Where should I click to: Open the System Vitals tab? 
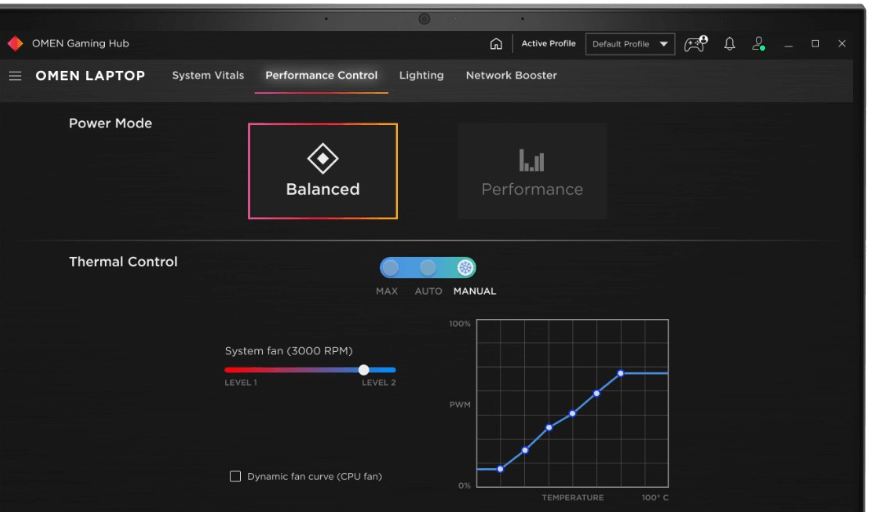208,76
